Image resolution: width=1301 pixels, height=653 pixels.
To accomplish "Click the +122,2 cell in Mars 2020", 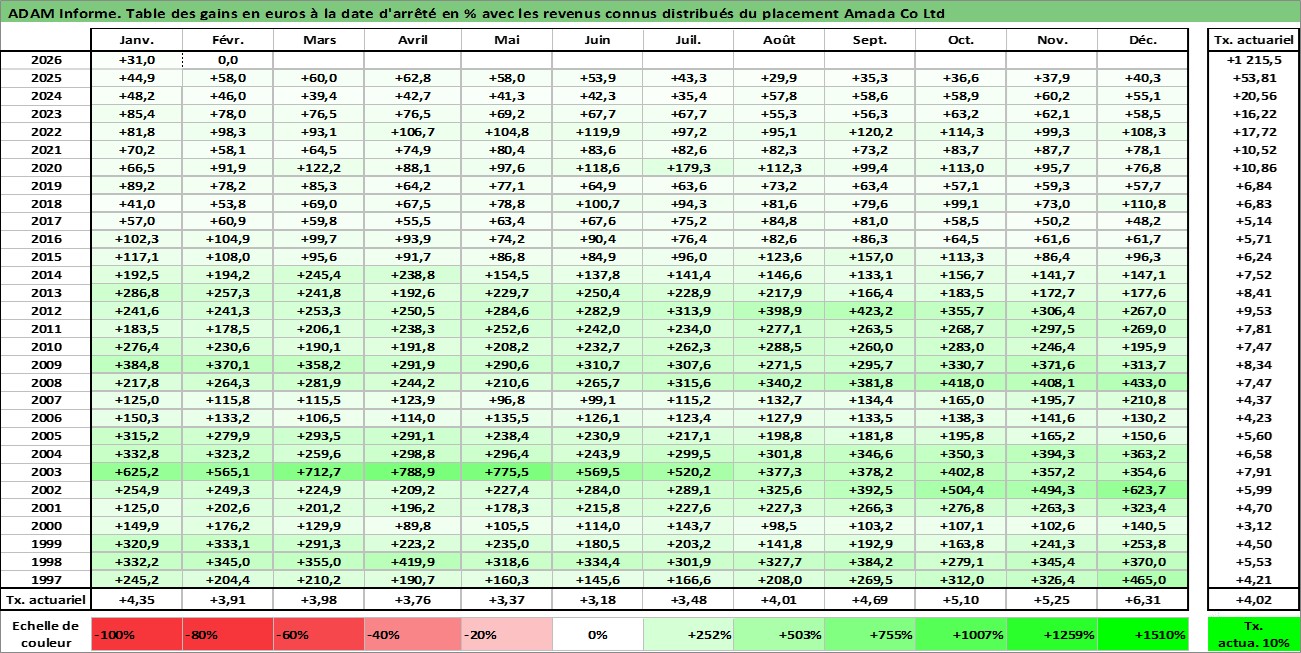I will pos(318,168).
